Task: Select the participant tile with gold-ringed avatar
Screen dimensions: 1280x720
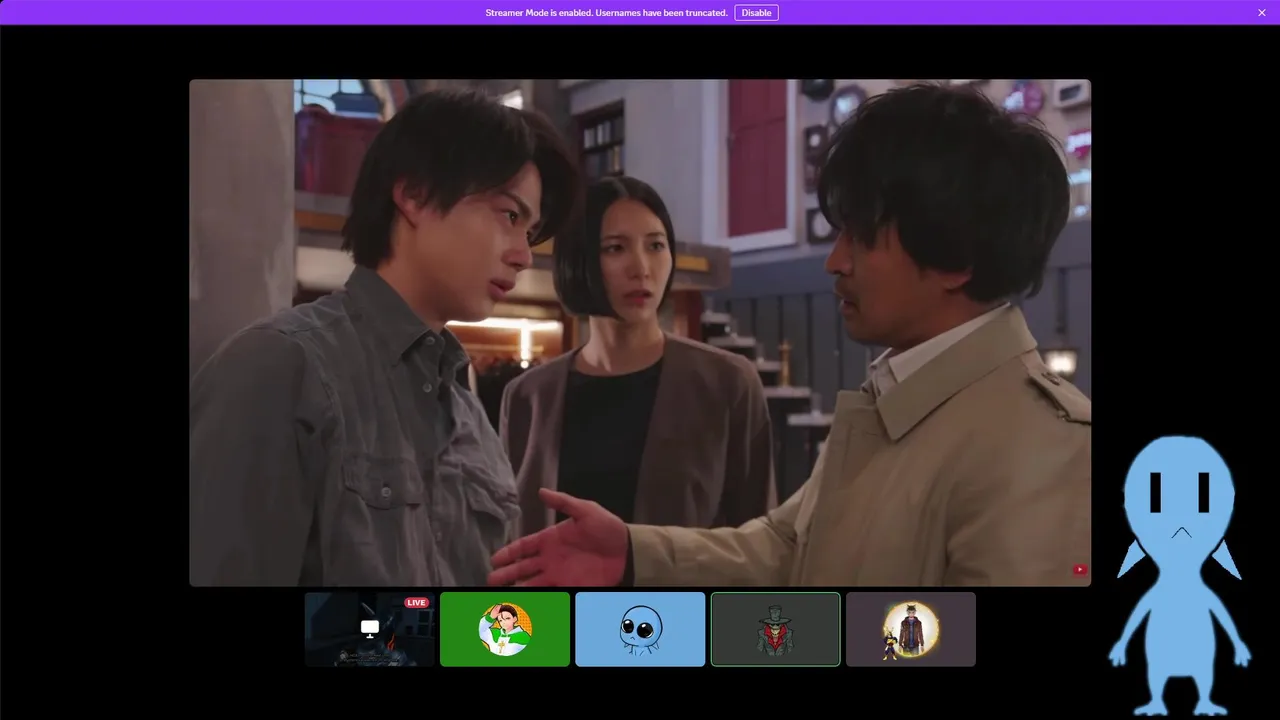Action: (x=910, y=629)
